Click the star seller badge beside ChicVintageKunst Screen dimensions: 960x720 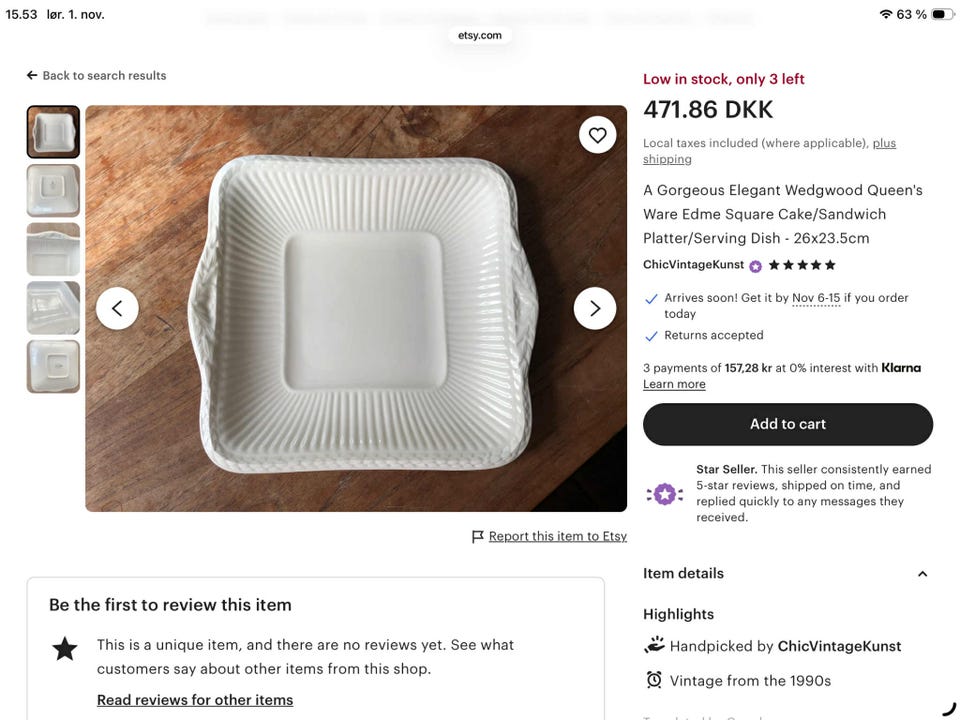tap(756, 266)
